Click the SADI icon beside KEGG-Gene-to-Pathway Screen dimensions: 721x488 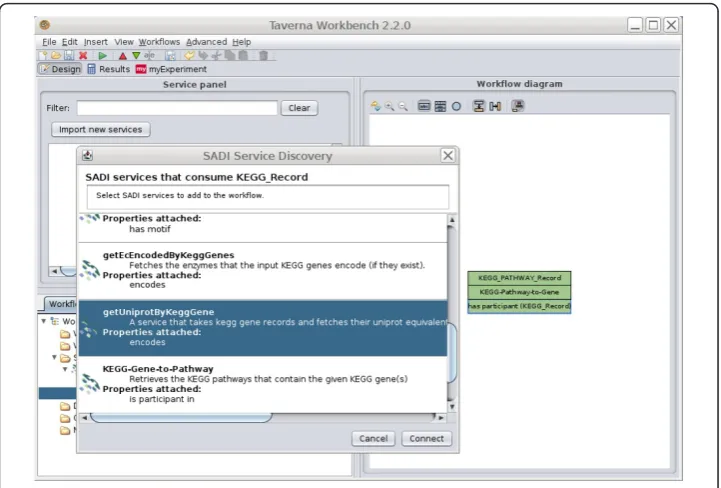pyautogui.click(x=90, y=383)
